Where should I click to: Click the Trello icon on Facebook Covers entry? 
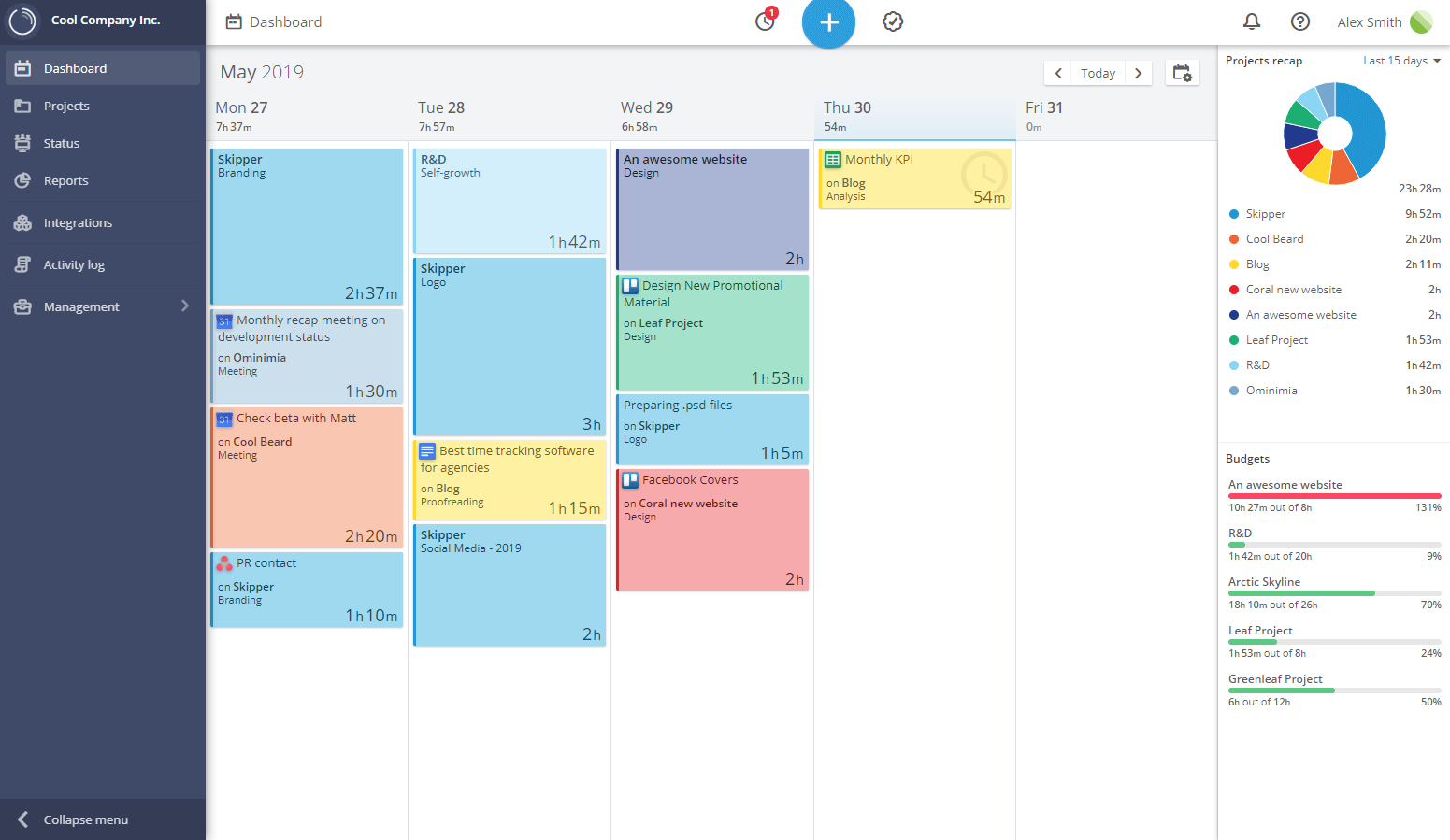pyautogui.click(x=627, y=479)
